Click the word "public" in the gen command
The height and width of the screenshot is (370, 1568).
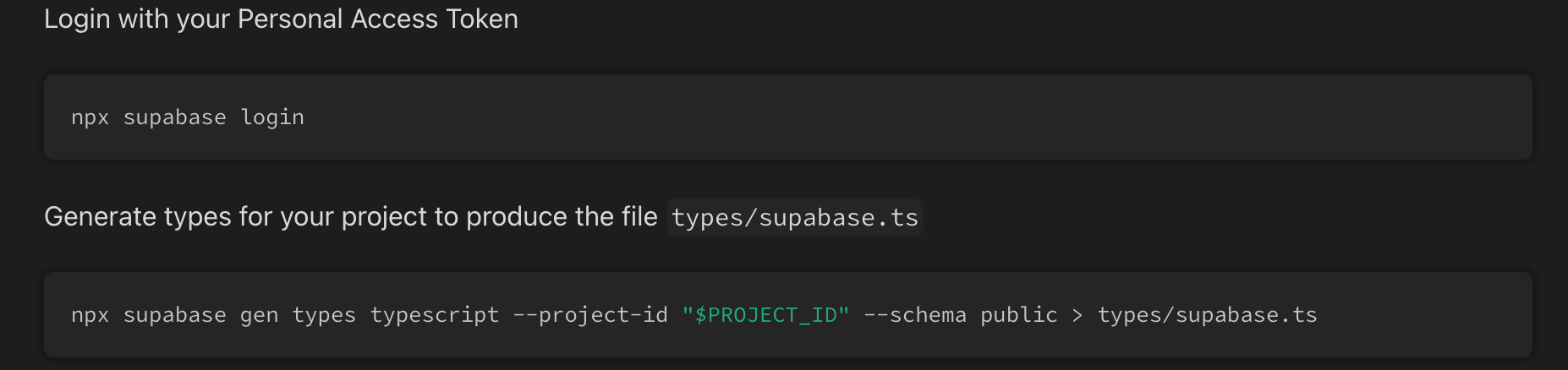point(1019,315)
